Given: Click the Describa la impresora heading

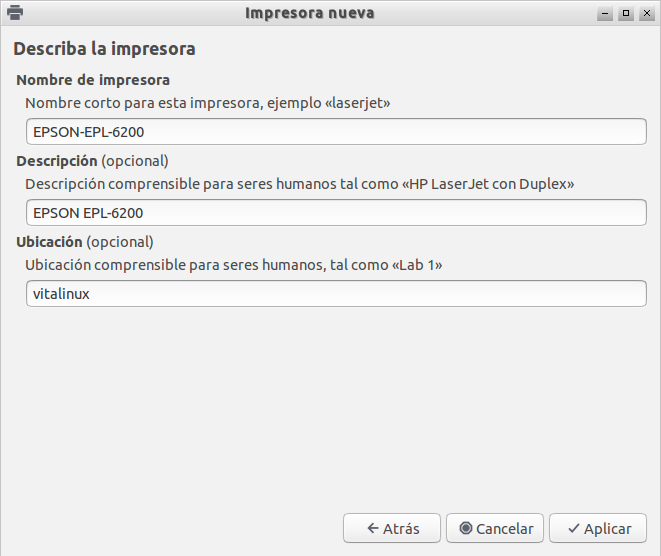Looking at the screenshot, I should [105, 49].
